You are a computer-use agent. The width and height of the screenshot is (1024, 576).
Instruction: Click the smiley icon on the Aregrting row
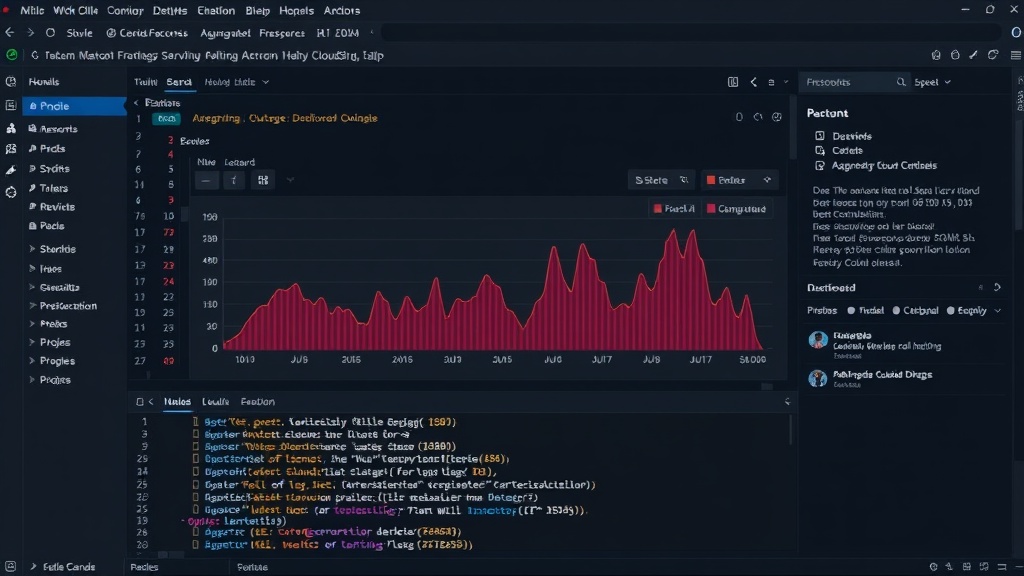coord(776,118)
